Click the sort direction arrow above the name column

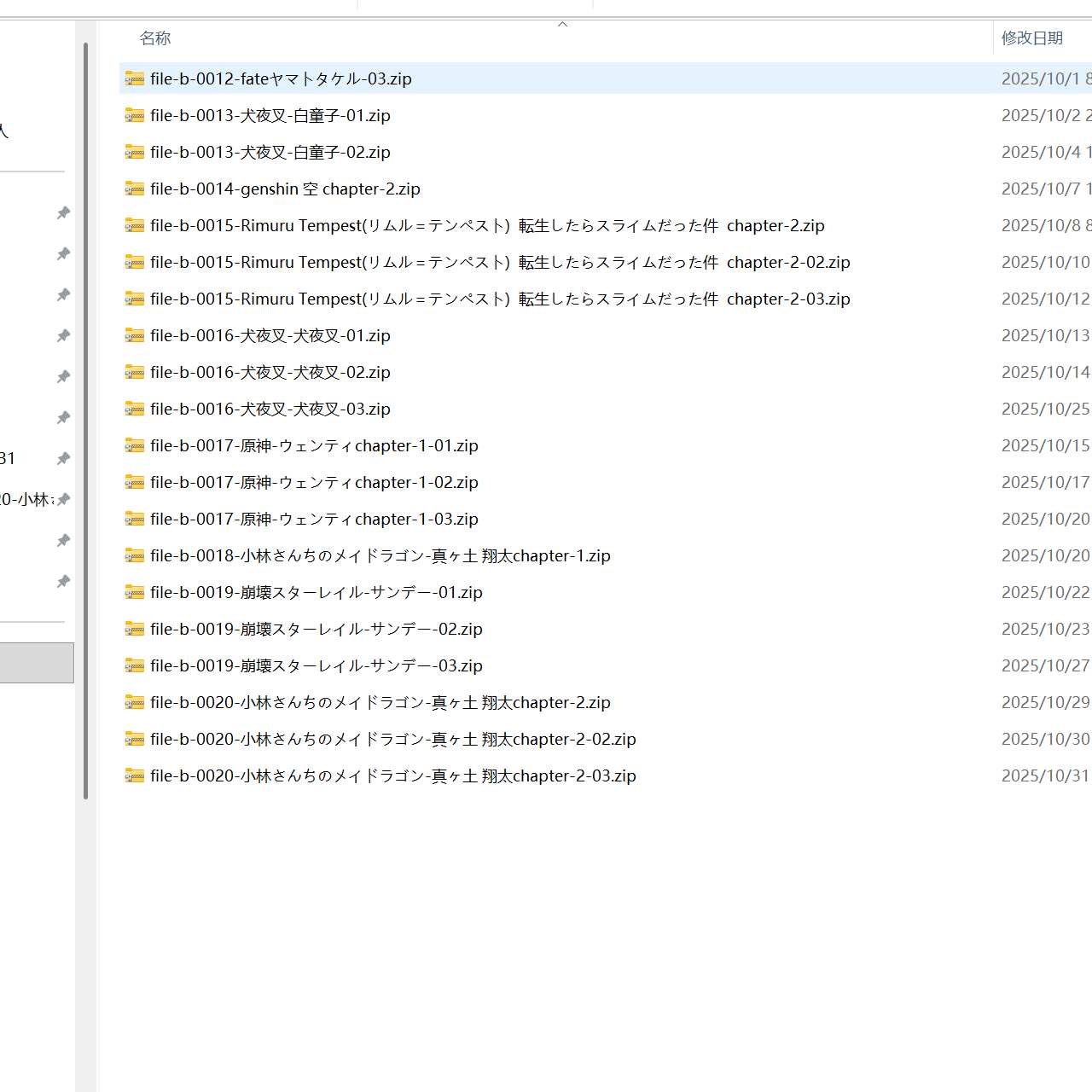pos(562,24)
